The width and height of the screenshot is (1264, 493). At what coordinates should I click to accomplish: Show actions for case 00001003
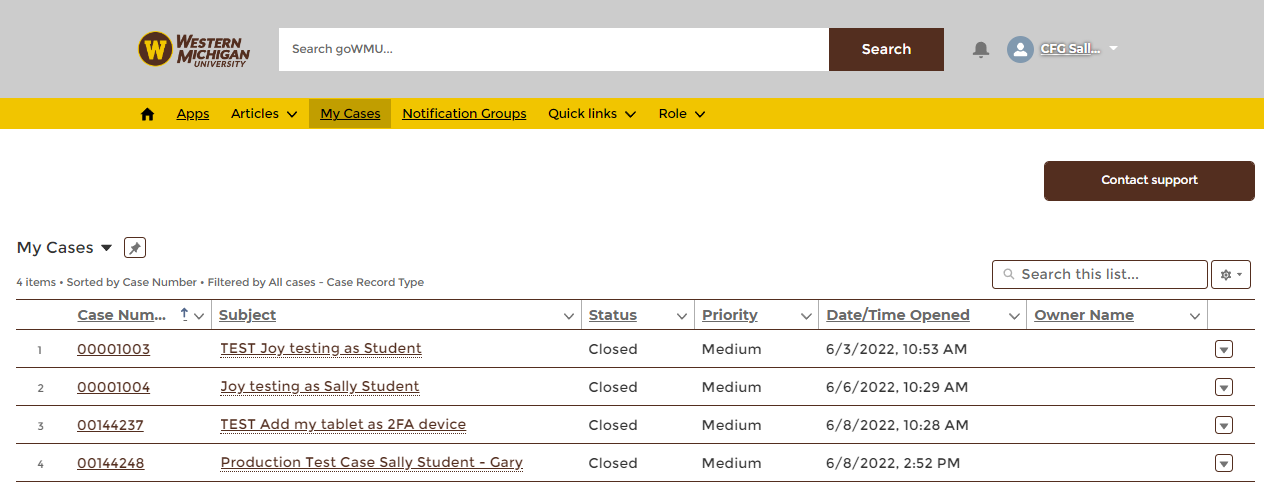[1224, 349]
